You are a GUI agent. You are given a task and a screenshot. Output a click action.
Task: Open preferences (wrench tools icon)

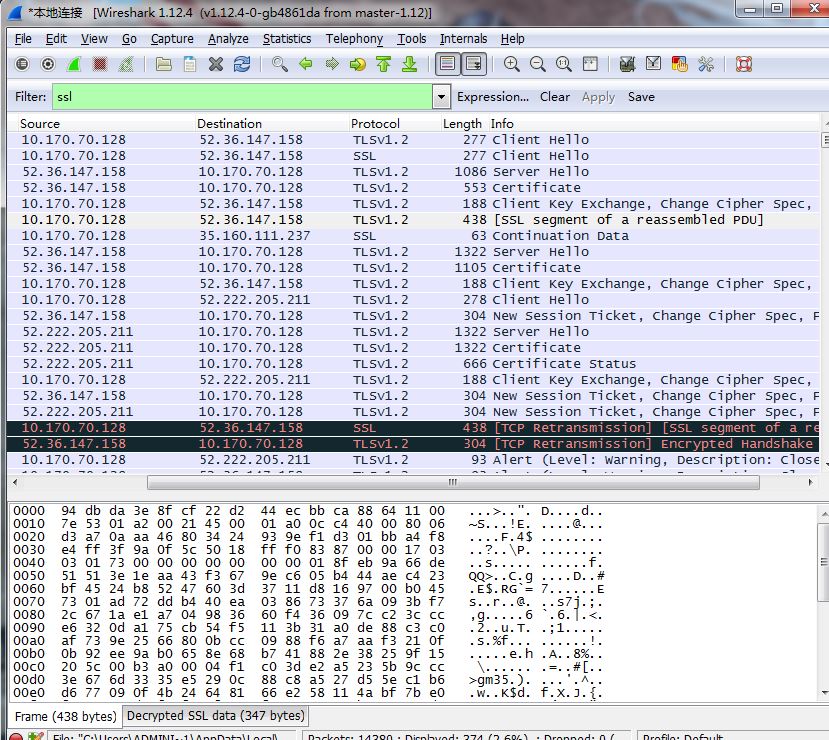click(x=706, y=64)
